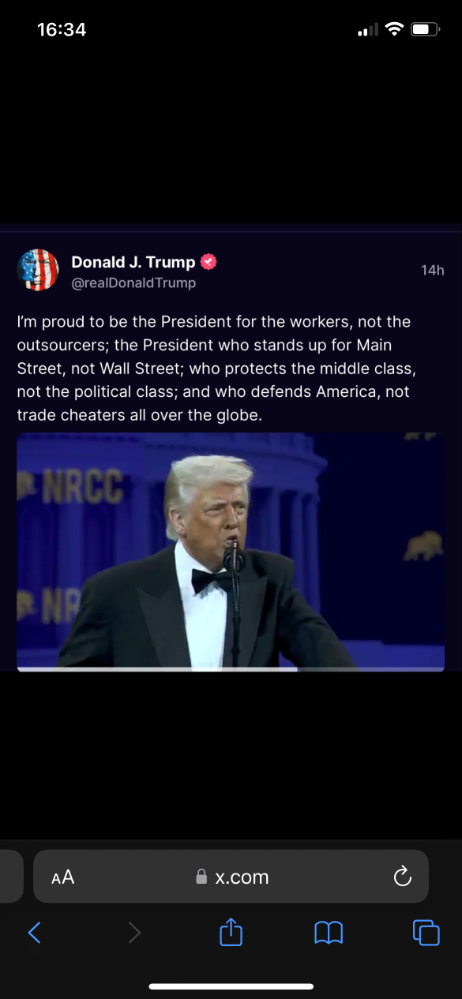462x999 pixels.
Task: Seek on the video progress bar
Action: pyautogui.click(x=231, y=669)
